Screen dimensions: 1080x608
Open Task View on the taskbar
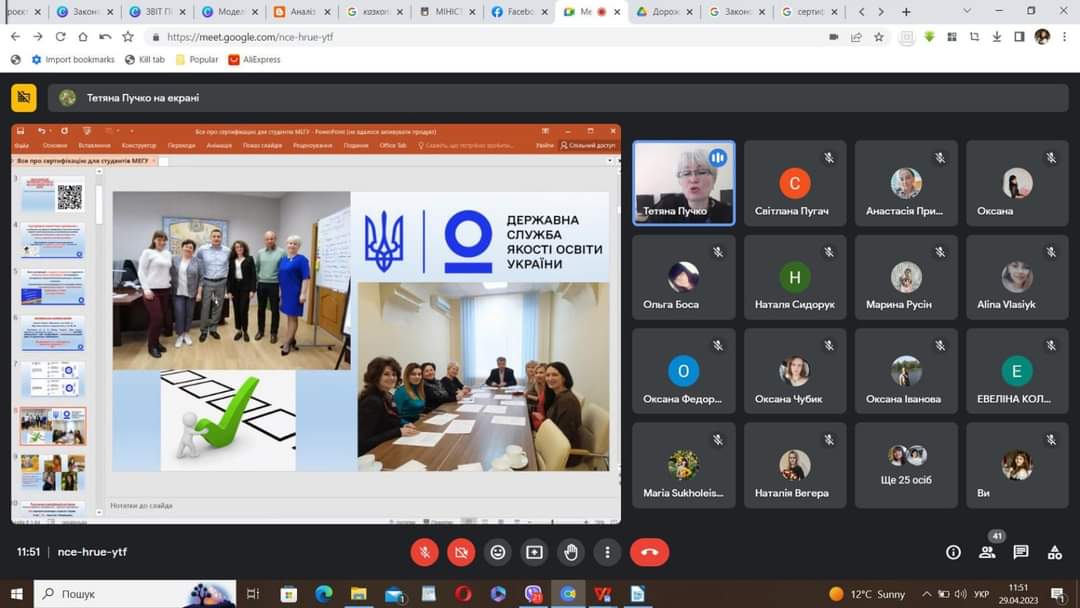tap(253, 594)
